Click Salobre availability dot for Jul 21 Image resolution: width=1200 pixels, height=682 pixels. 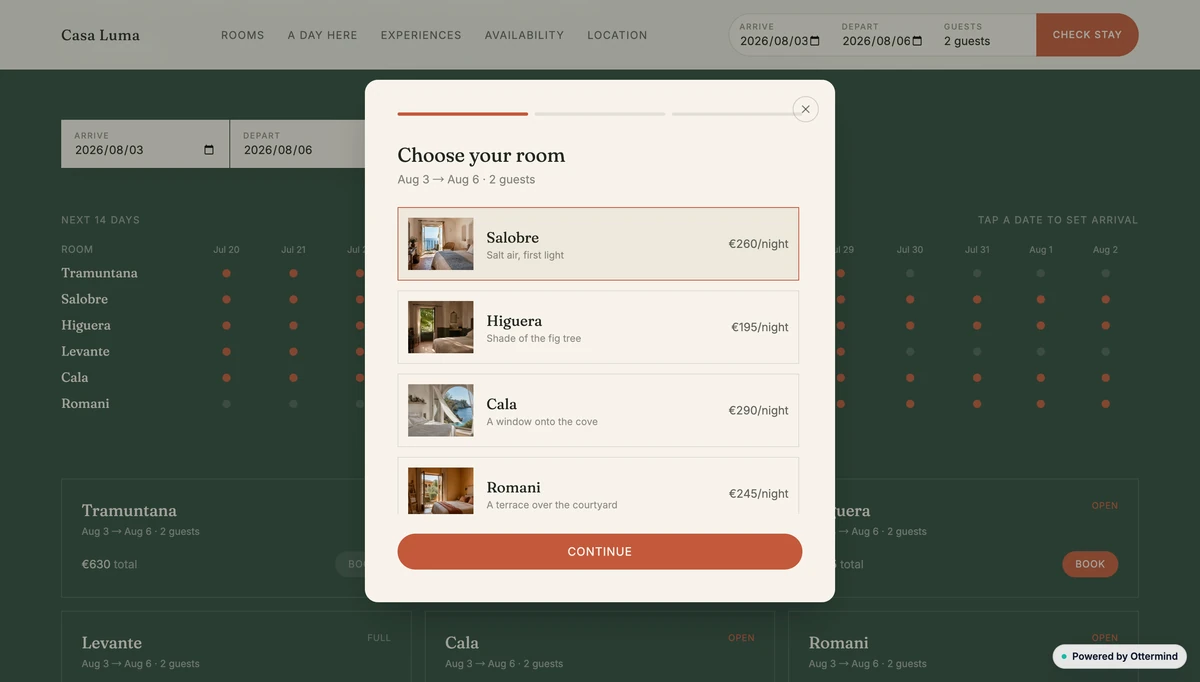point(294,299)
